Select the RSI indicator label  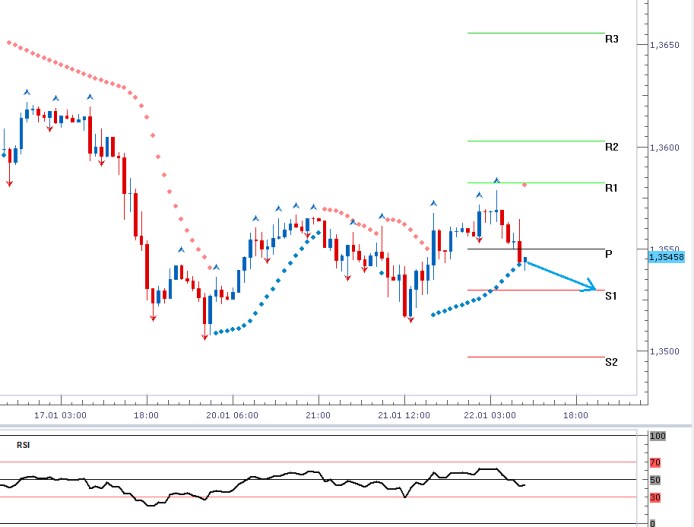(23, 445)
